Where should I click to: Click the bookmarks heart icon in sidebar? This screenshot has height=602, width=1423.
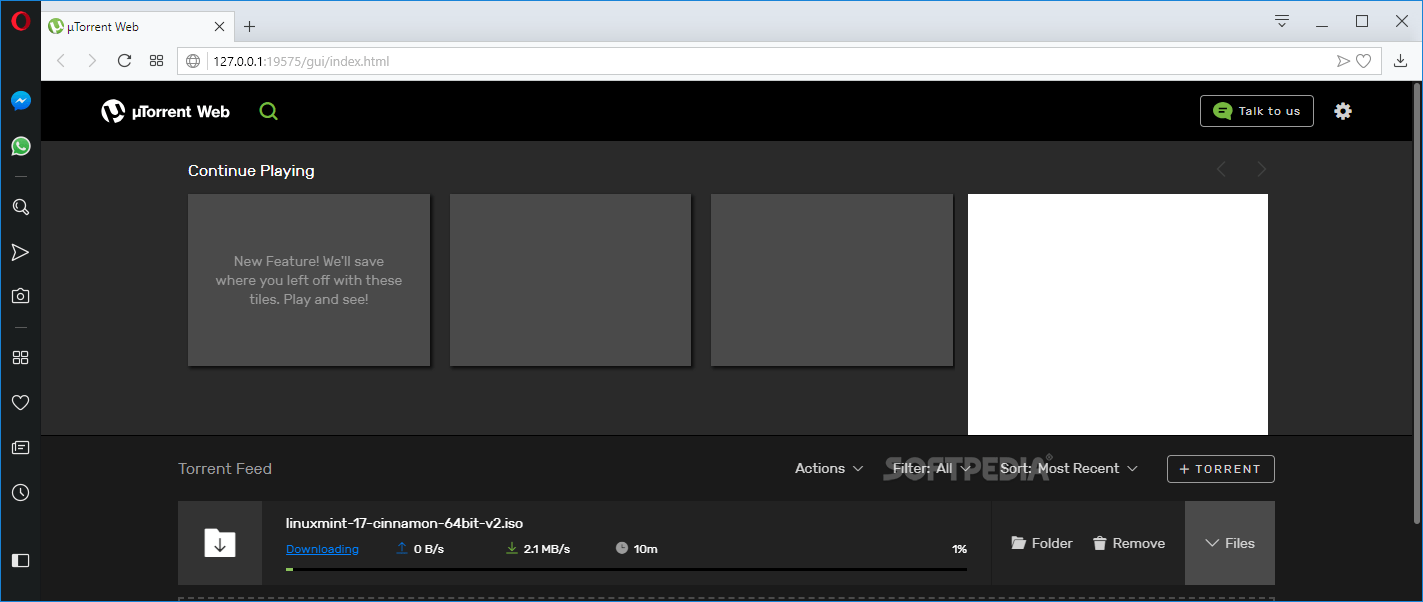tap(20, 402)
